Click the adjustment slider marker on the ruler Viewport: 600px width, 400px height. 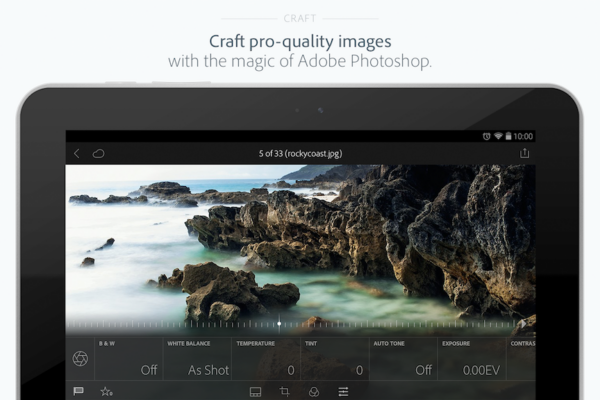(279, 324)
